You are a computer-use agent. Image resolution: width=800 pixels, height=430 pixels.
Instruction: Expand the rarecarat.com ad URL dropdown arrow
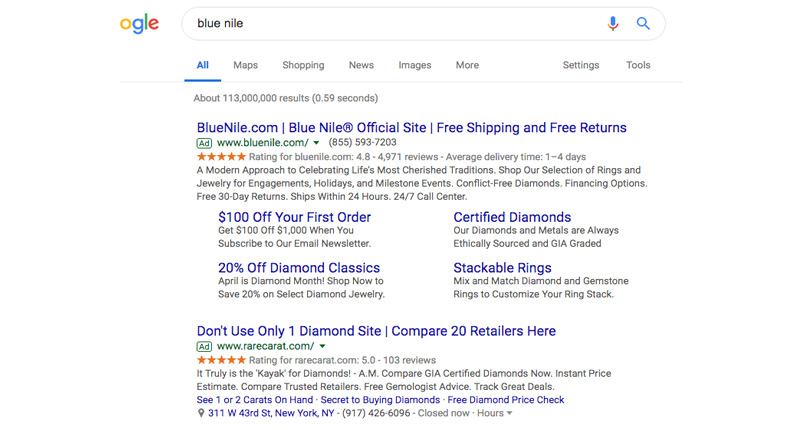(x=322, y=346)
